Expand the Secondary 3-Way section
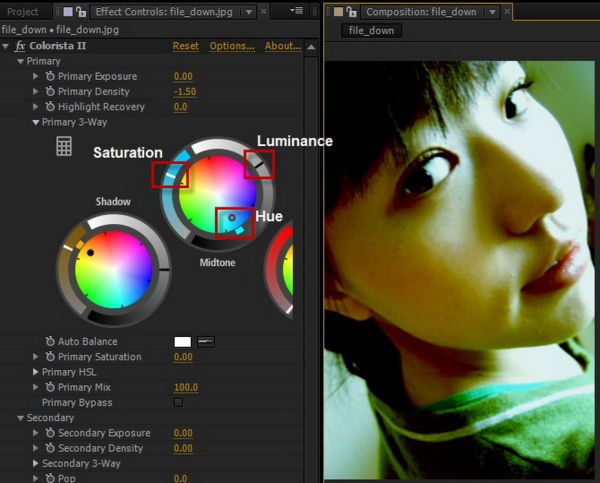The height and width of the screenshot is (483, 600). tap(36, 463)
